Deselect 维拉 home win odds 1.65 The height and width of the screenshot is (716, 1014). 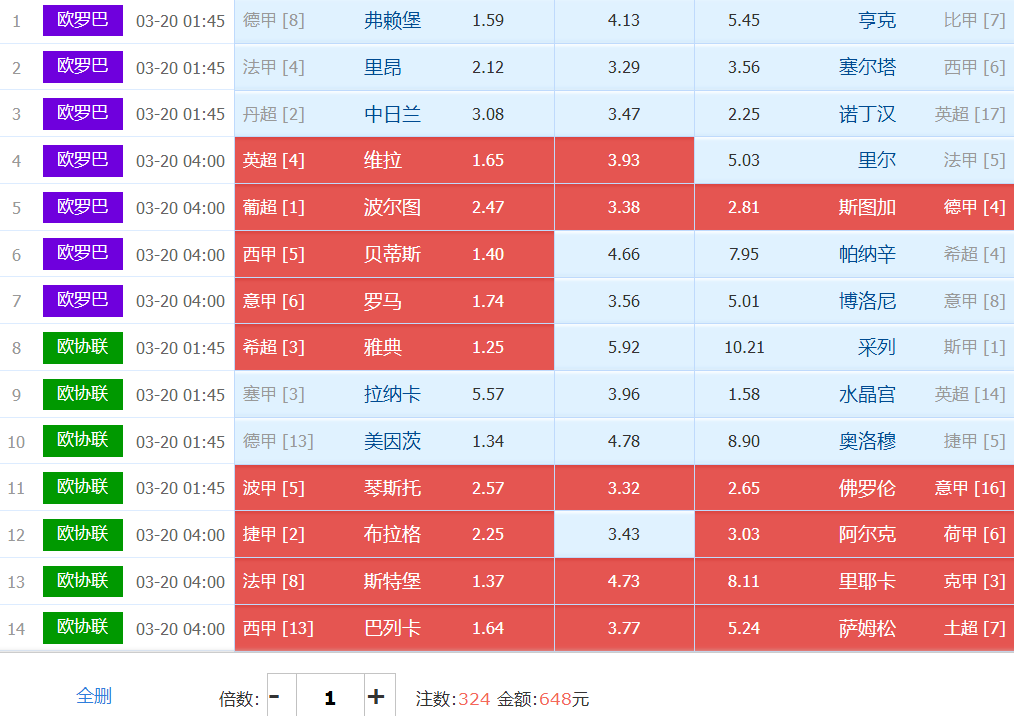[x=394, y=161]
